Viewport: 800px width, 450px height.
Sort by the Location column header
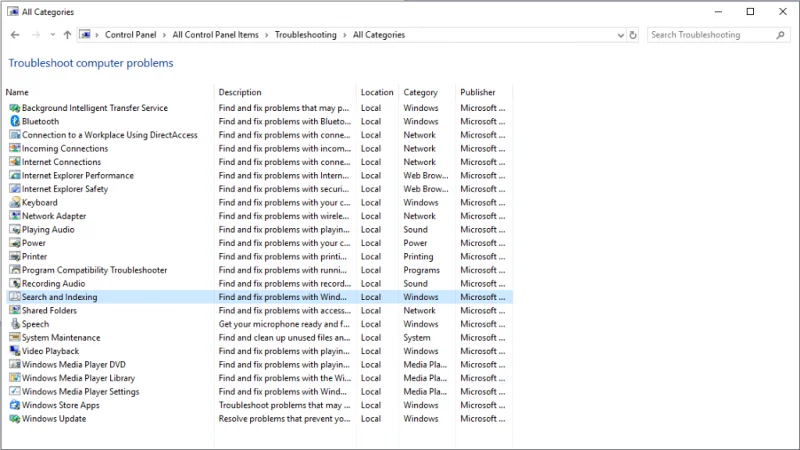(x=377, y=92)
